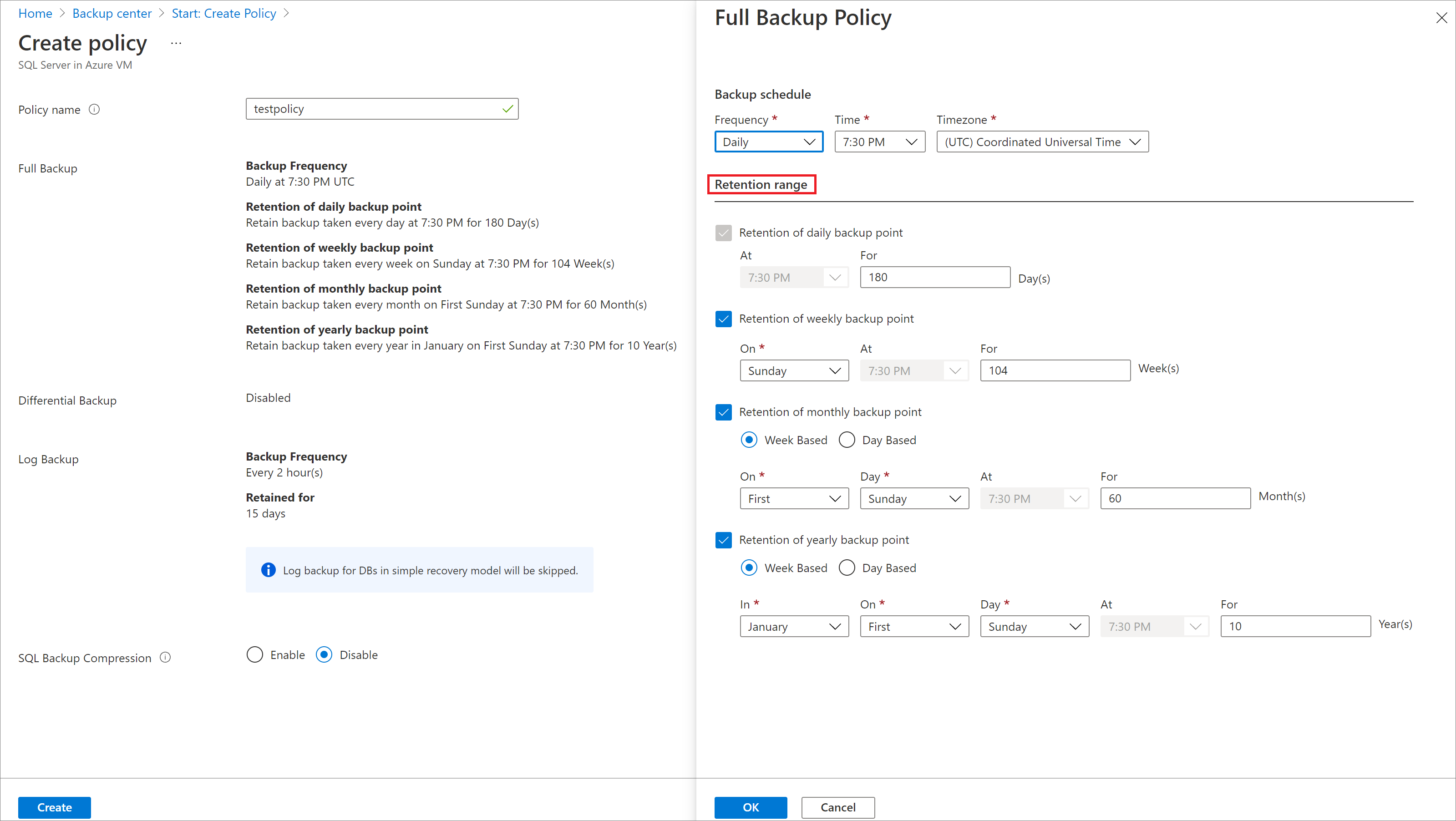
Task: Open the On day dropdown showing Sunday weekly
Action: [792, 370]
